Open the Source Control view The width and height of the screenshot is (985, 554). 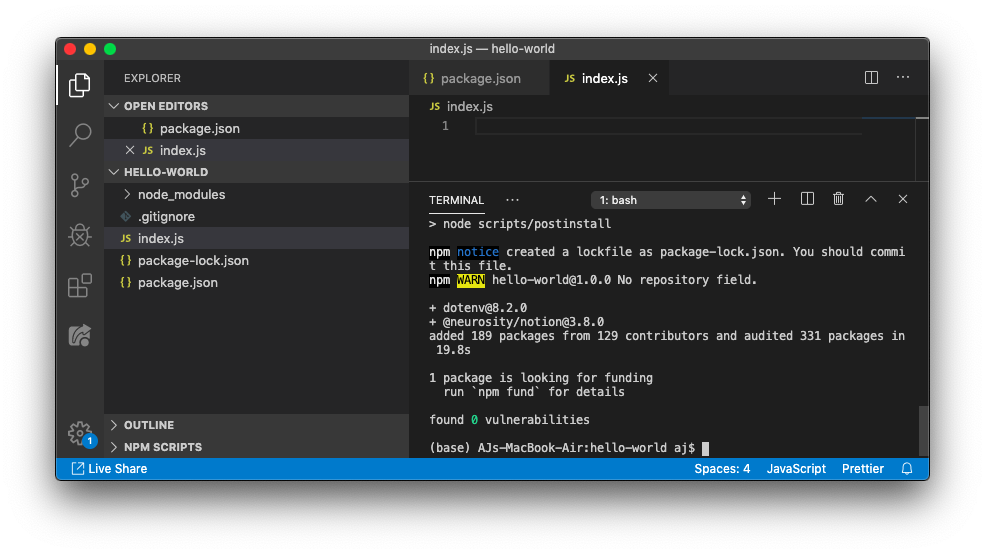(80, 185)
